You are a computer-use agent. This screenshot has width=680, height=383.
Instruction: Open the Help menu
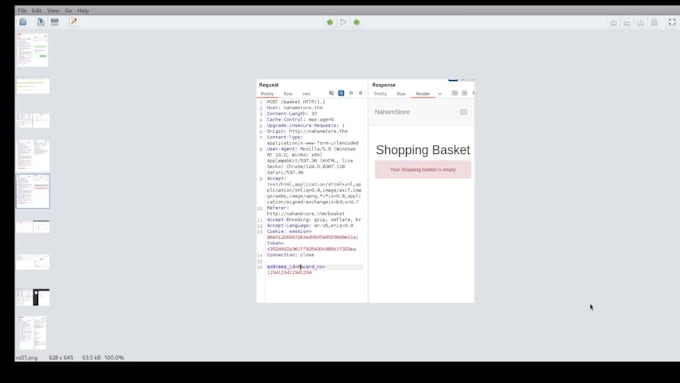point(83,10)
